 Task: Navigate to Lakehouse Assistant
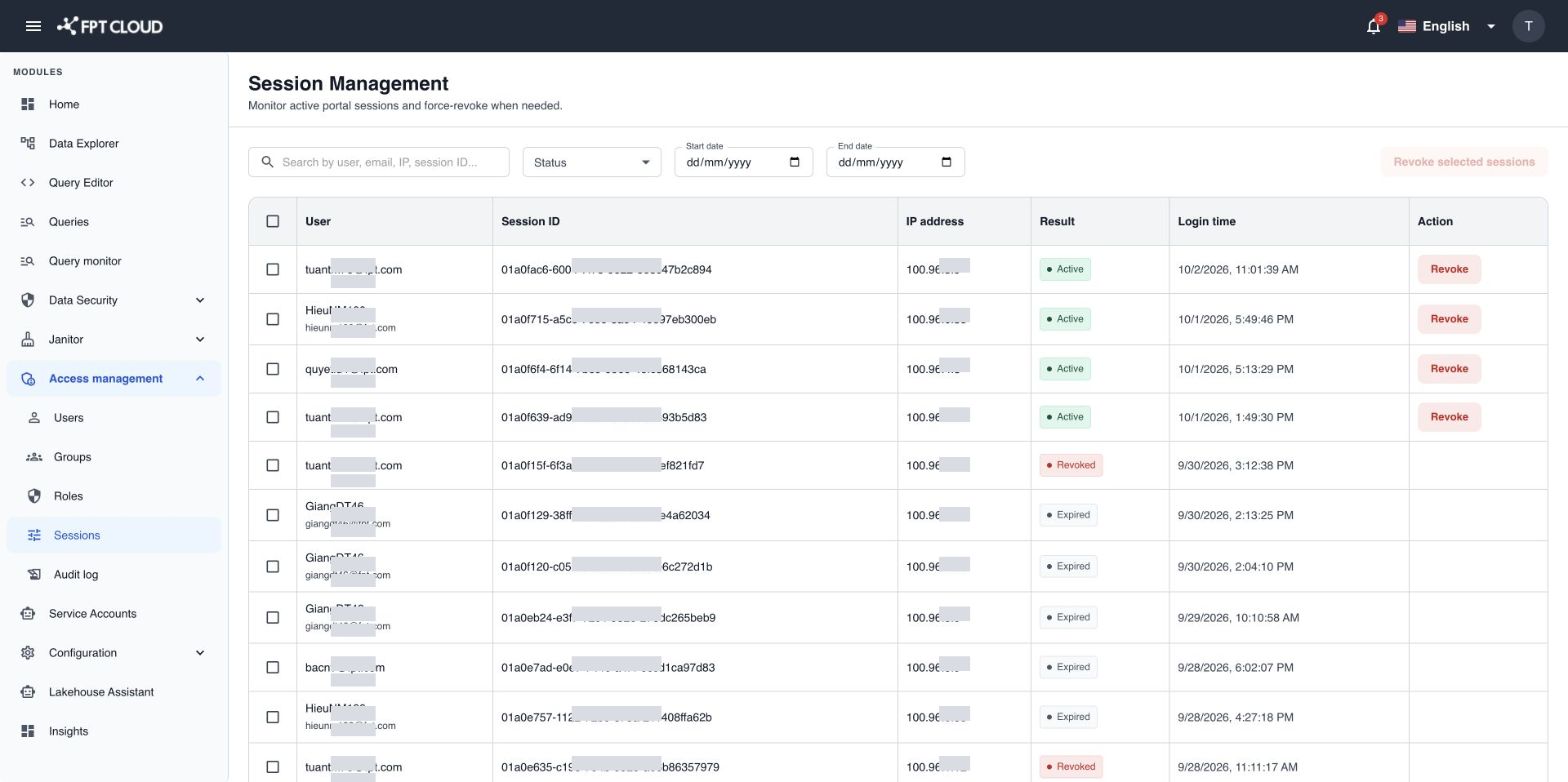click(x=114, y=692)
